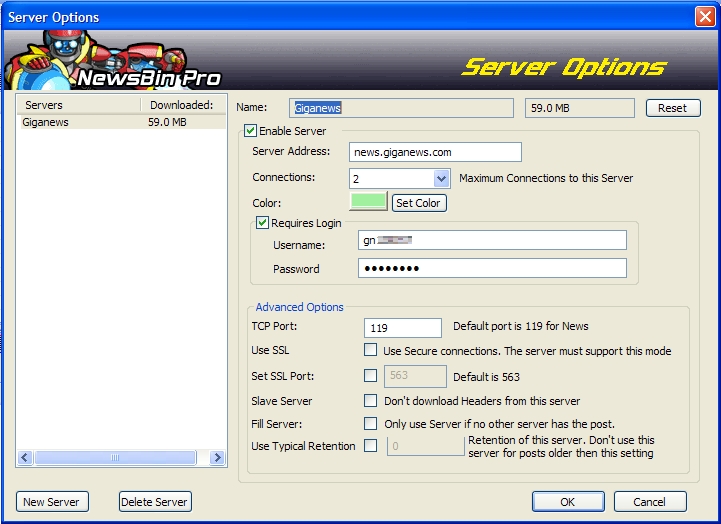Open the Connections dropdown arrow

pyautogui.click(x=441, y=178)
